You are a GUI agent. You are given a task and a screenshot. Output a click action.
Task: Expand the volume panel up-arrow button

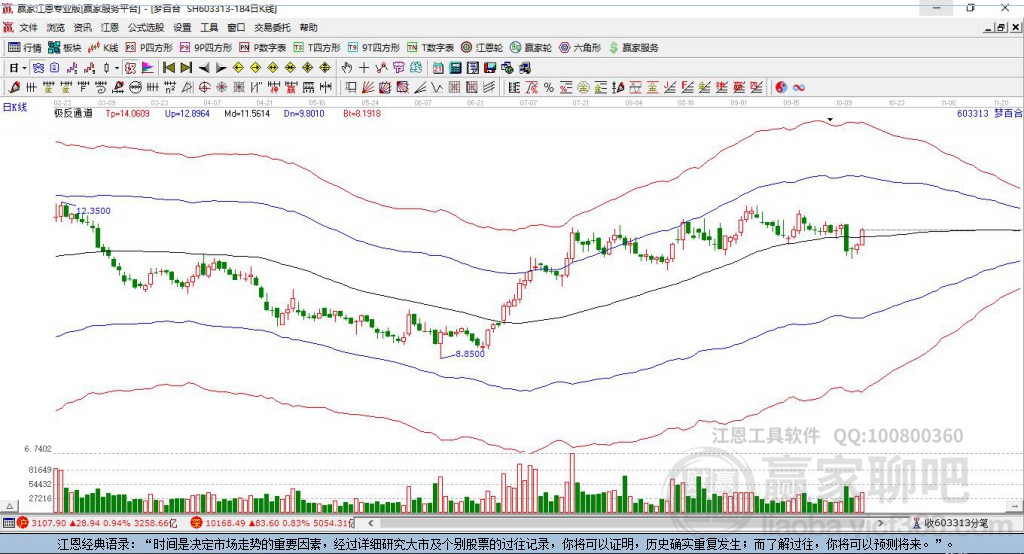pyautogui.click(x=9, y=506)
